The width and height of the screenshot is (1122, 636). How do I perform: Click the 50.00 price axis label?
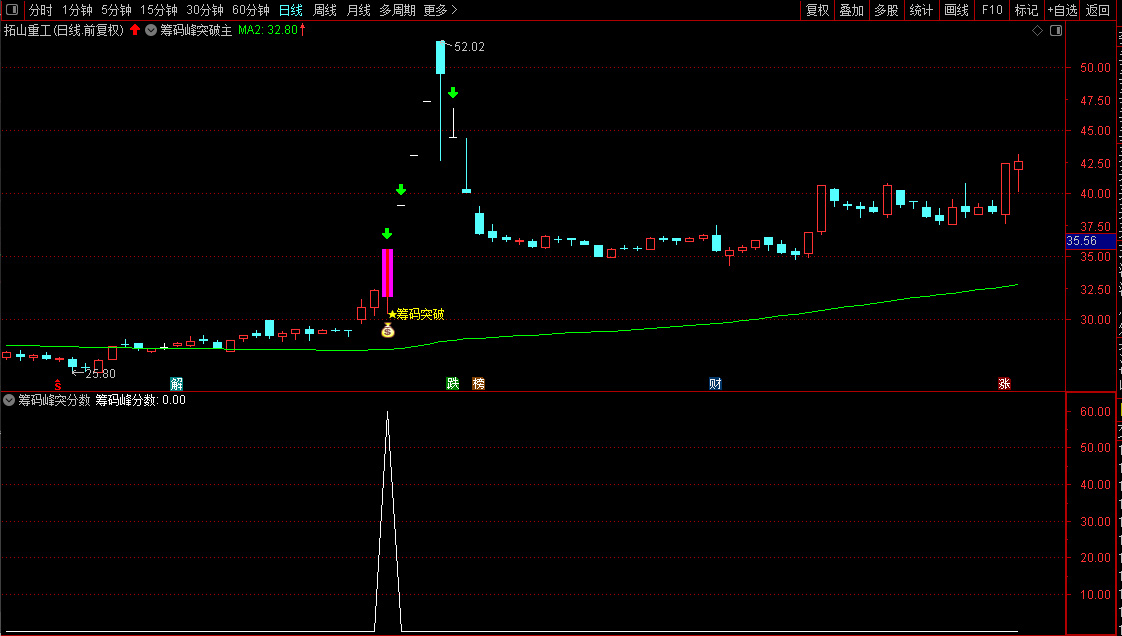tap(1096, 68)
